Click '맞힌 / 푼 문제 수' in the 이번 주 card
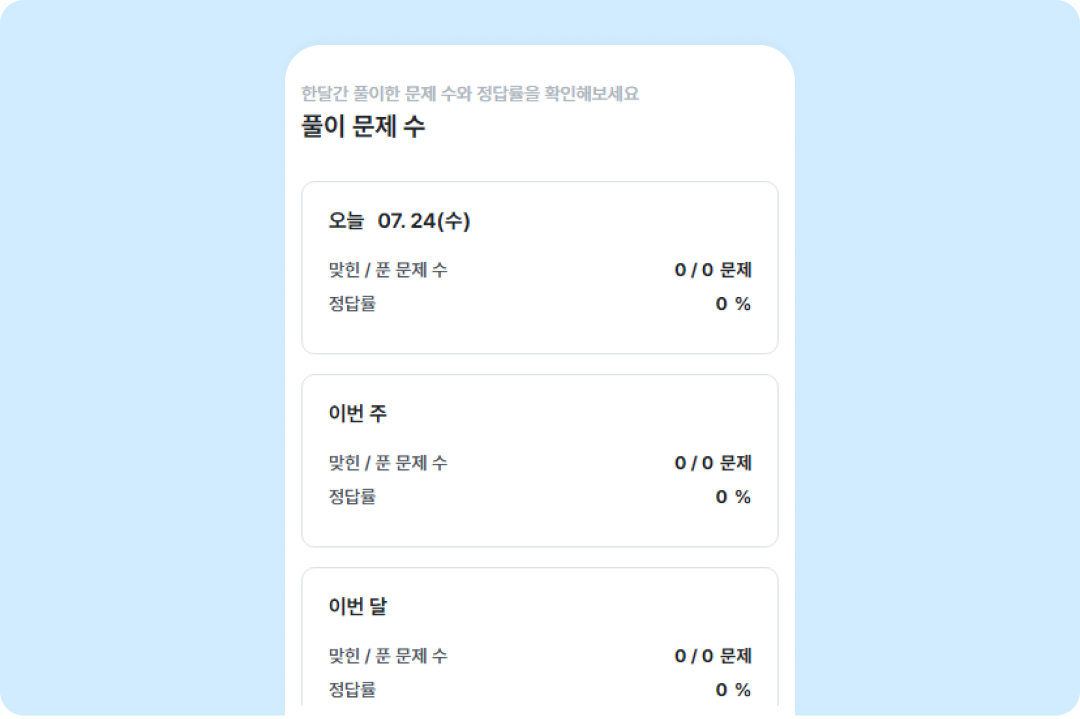The height and width of the screenshot is (719, 1080). pos(388,463)
